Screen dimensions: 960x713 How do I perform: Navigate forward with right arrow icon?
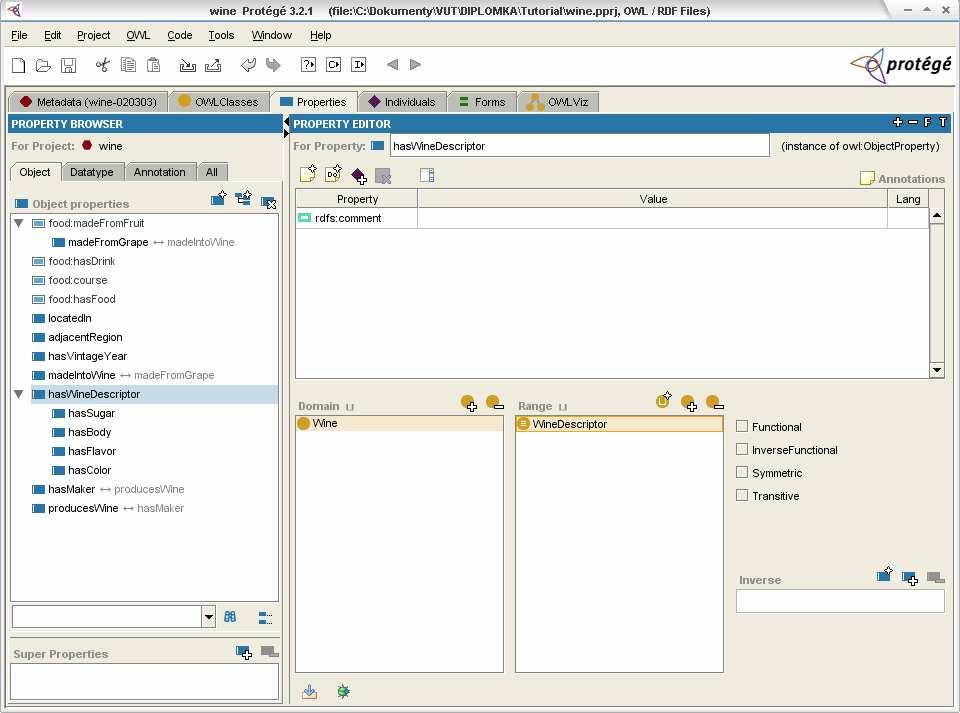(415, 64)
